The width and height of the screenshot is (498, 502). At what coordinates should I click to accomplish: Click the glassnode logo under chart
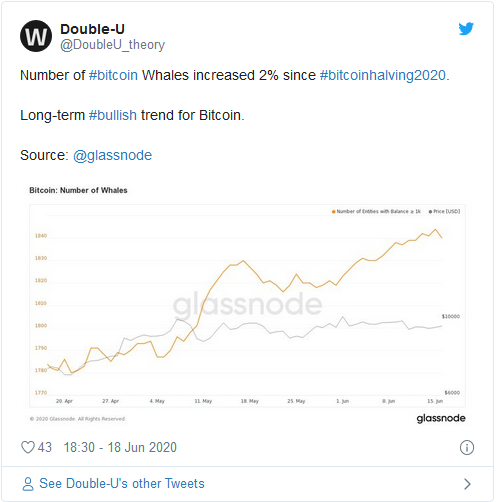(x=441, y=418)
